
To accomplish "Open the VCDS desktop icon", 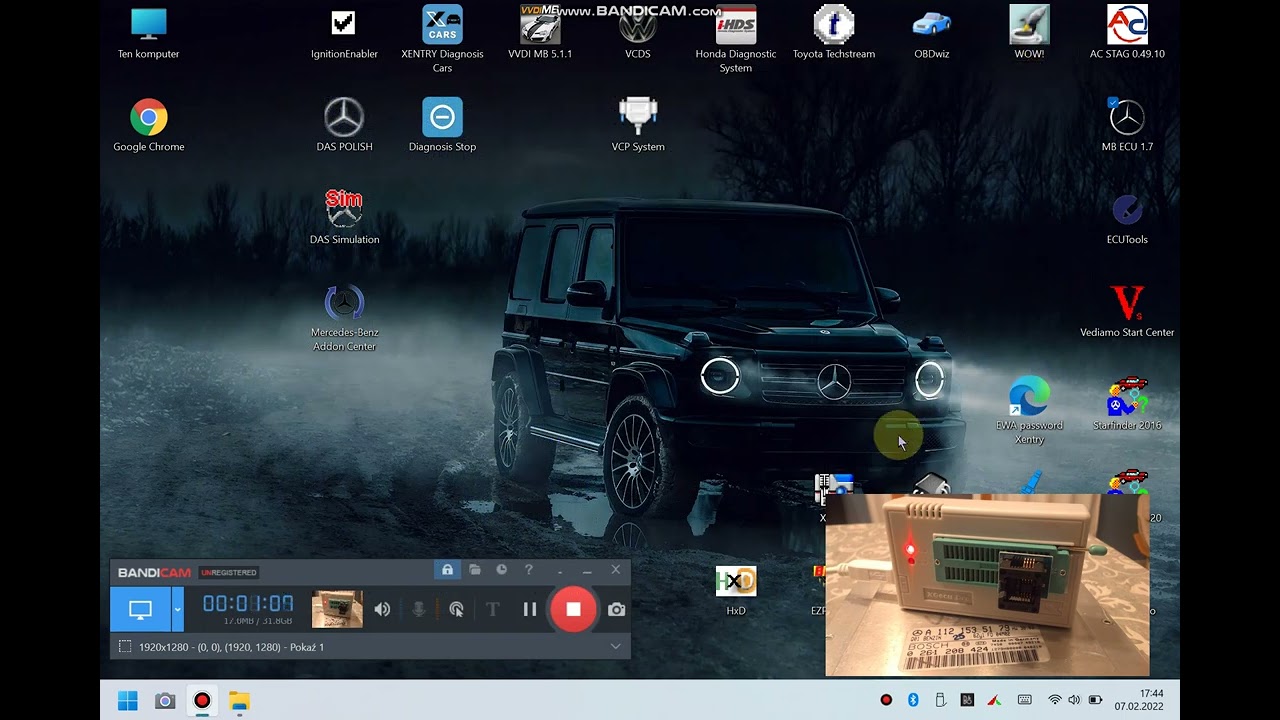I will [x=638, y=33].
